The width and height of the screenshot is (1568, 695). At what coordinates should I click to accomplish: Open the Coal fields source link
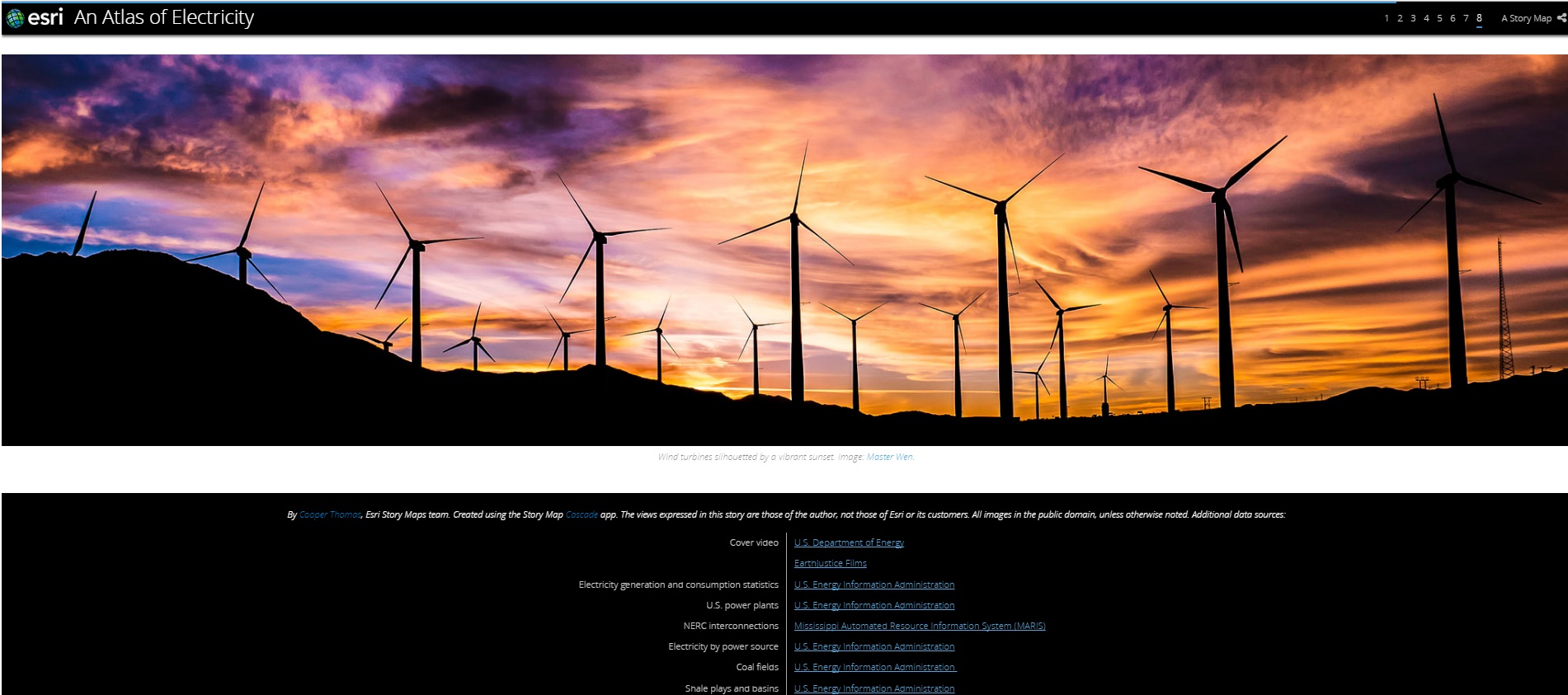pyautogui.click(x=874, y=667)
